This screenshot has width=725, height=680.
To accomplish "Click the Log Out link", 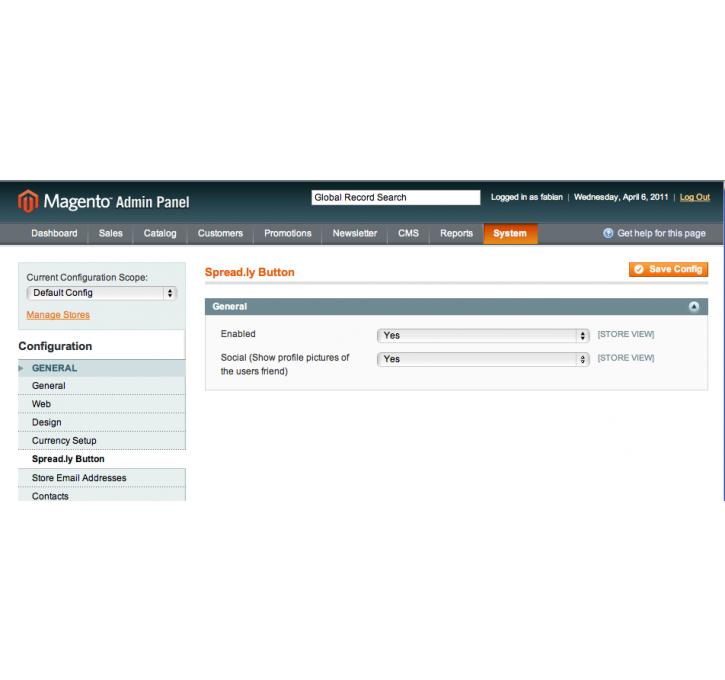I will click(x=694, y=197).
